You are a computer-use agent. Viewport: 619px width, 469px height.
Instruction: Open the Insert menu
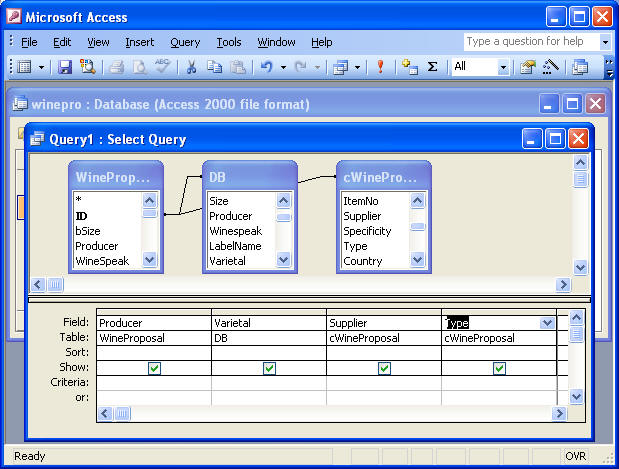(x=140, y=42)
